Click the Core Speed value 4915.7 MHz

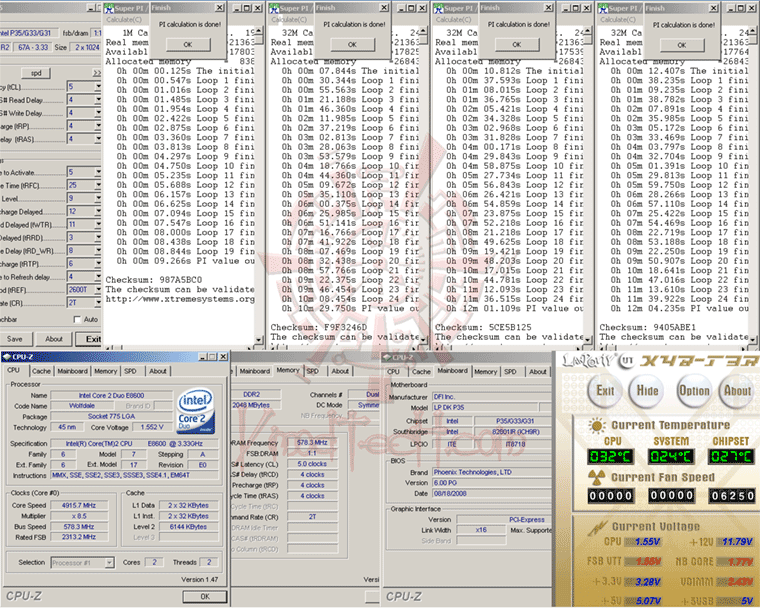pyautogui.click(x=79, y=505)
